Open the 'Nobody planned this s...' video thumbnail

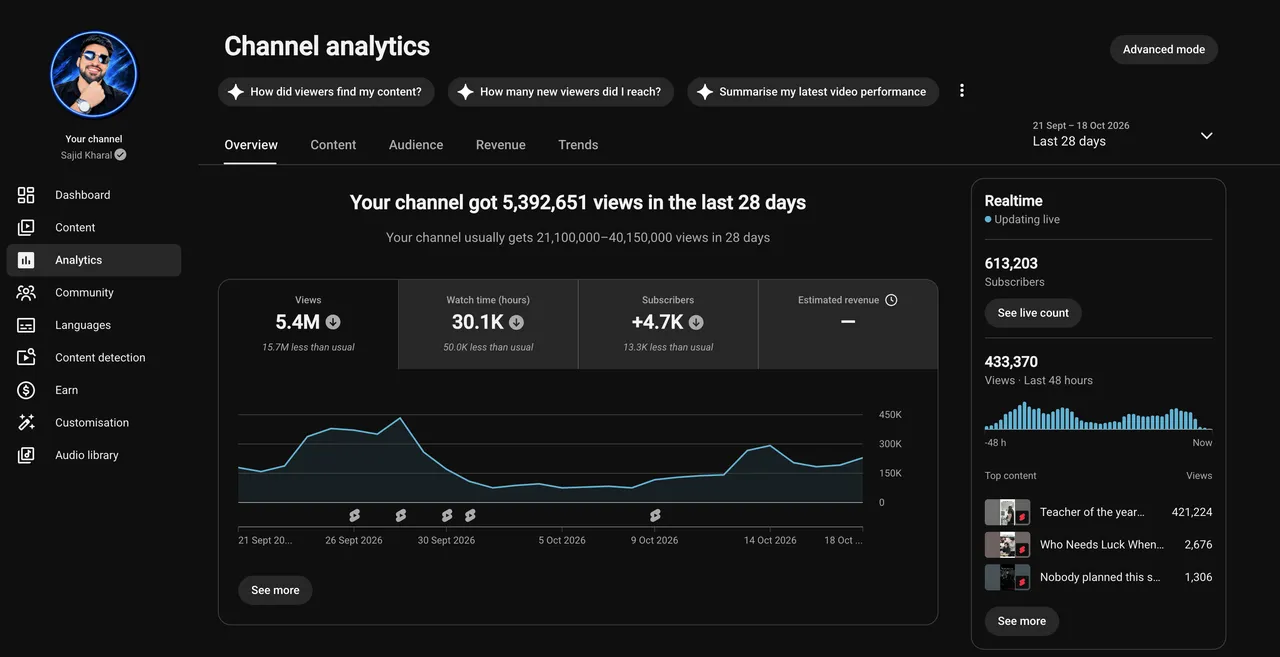click(x=1007, y=577)
